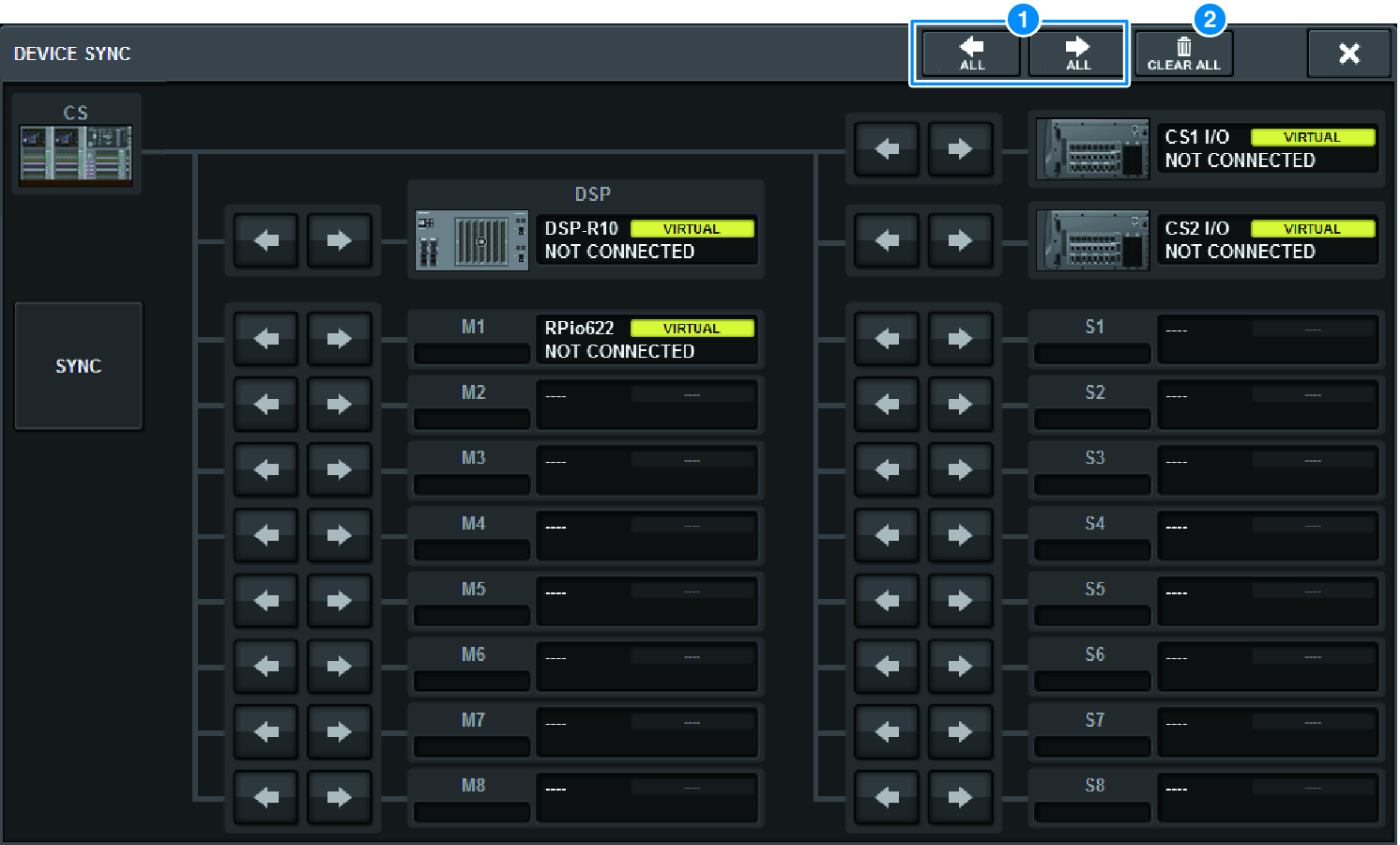
Task: Select the empty S5 device slot
Action: [x=1267, y=601]
